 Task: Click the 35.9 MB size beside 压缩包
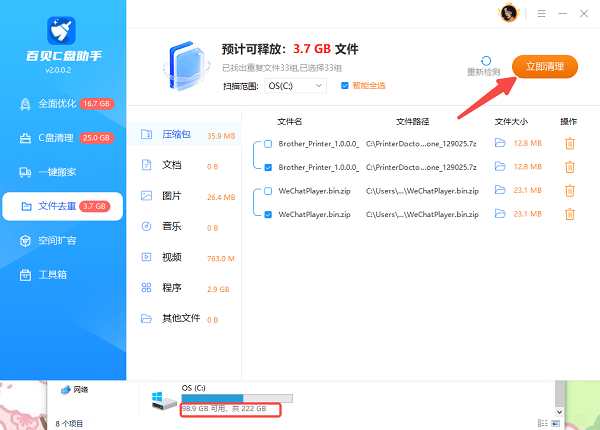[x=221, y=136]
